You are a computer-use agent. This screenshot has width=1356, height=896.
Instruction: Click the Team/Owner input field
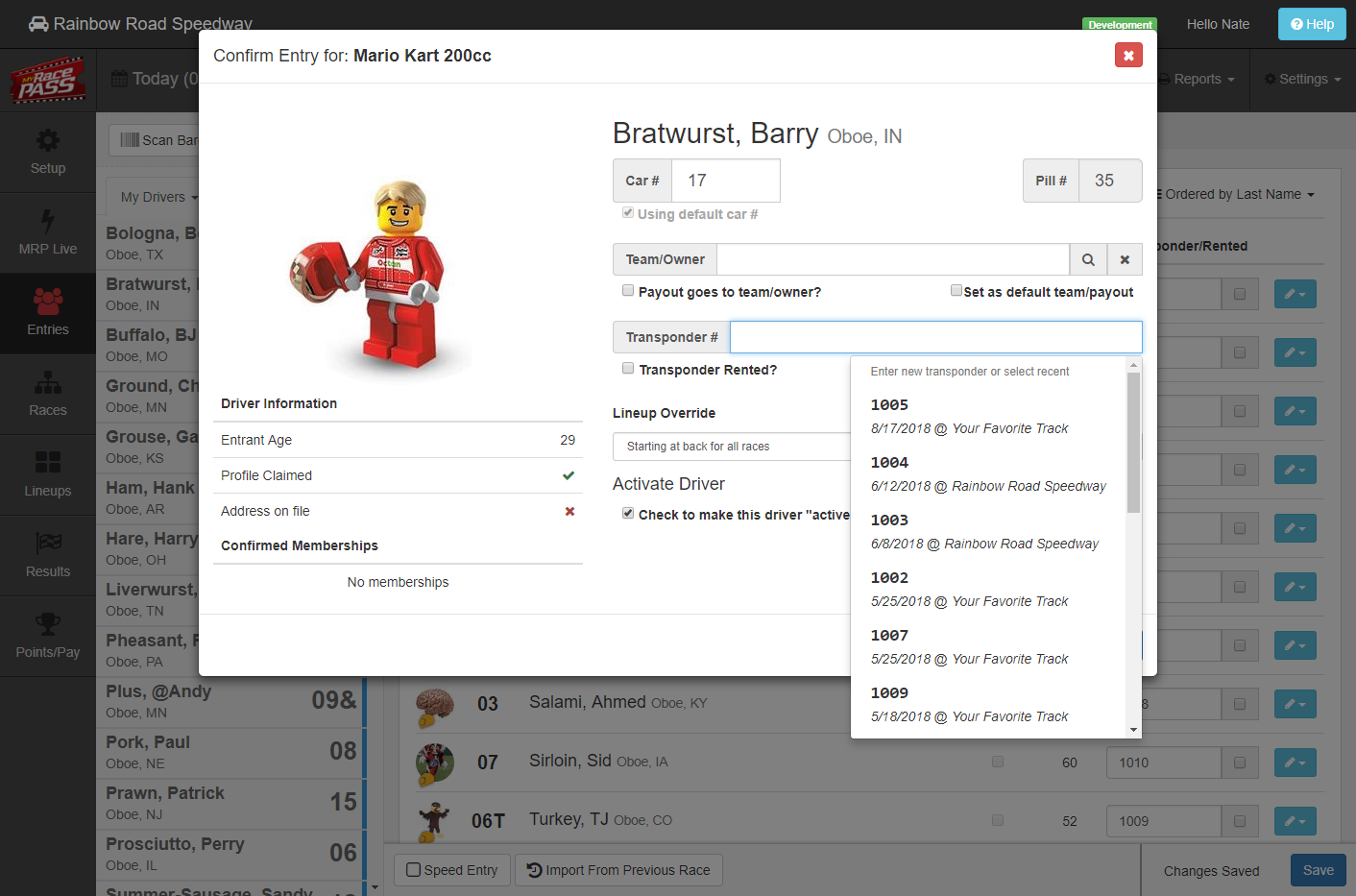pos(893,259)
